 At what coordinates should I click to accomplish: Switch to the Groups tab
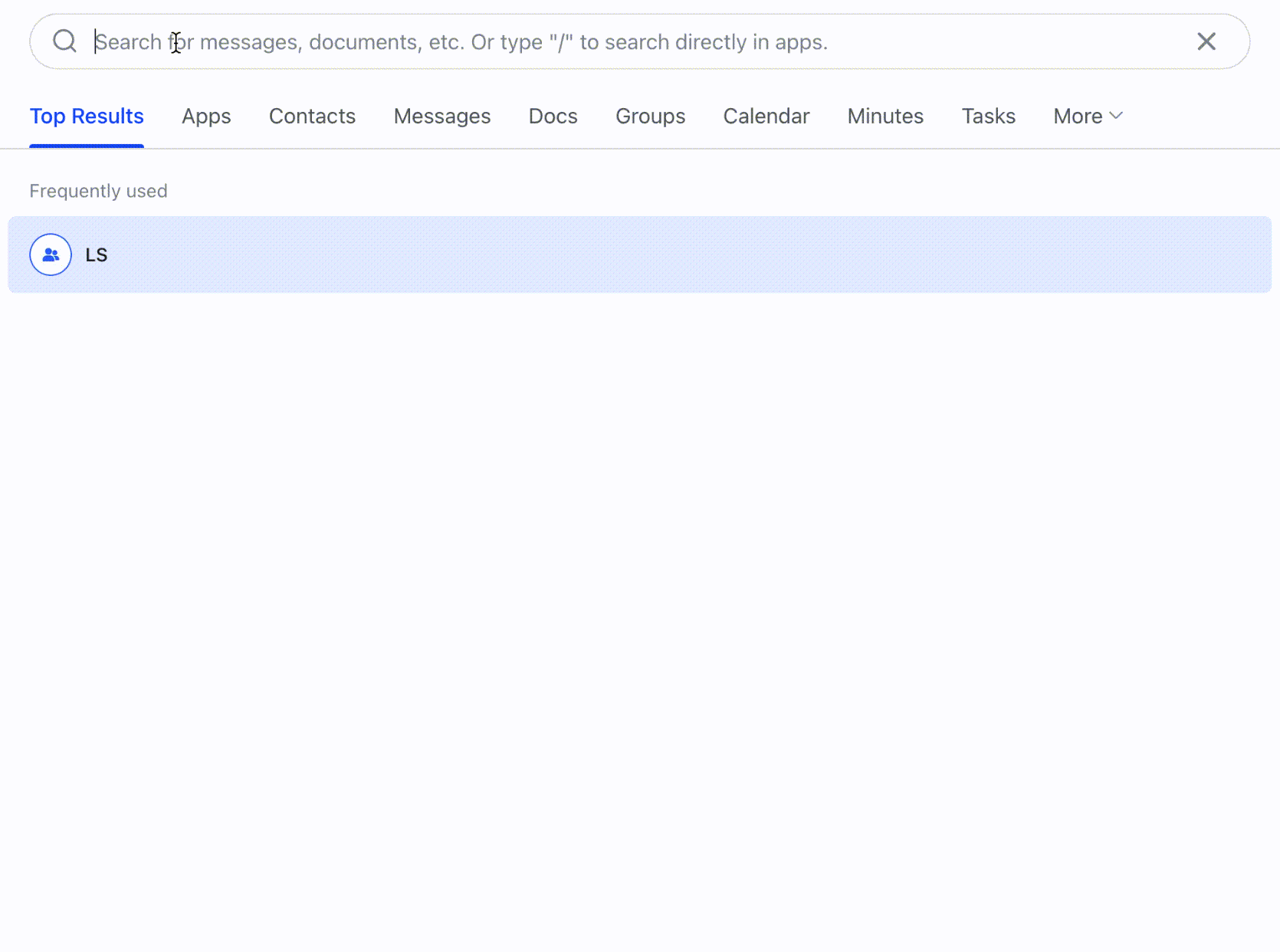click(x=650, y=116)
